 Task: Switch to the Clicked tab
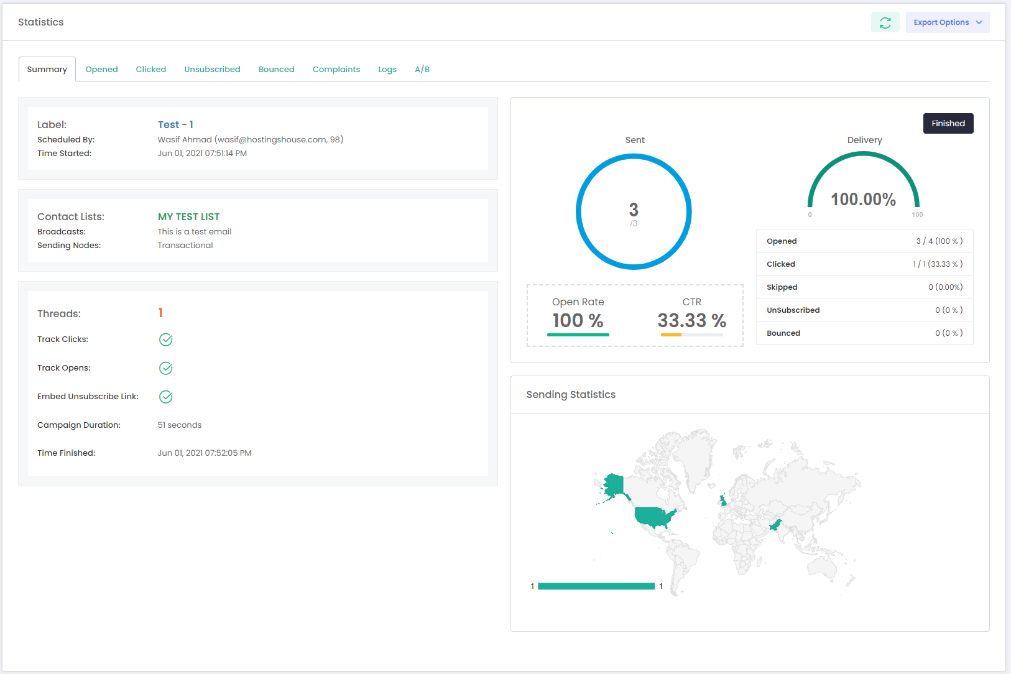151,69
